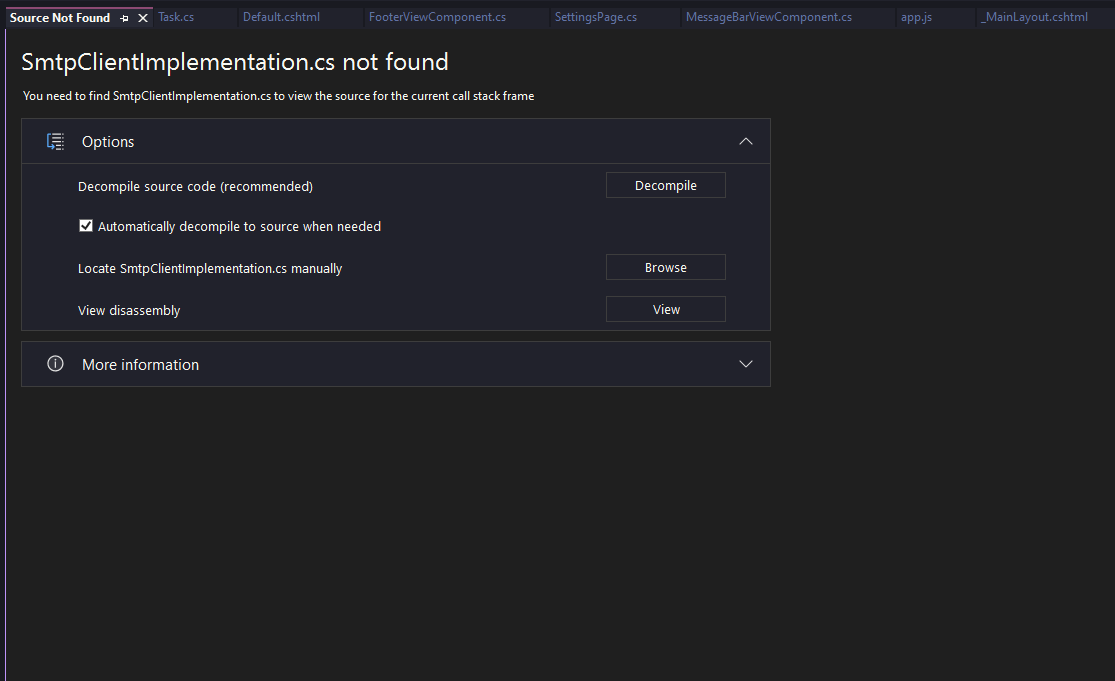
Task: Toggle automatically decompile to source checkbox
Action: pyautogui.click(x=86, y=226)
